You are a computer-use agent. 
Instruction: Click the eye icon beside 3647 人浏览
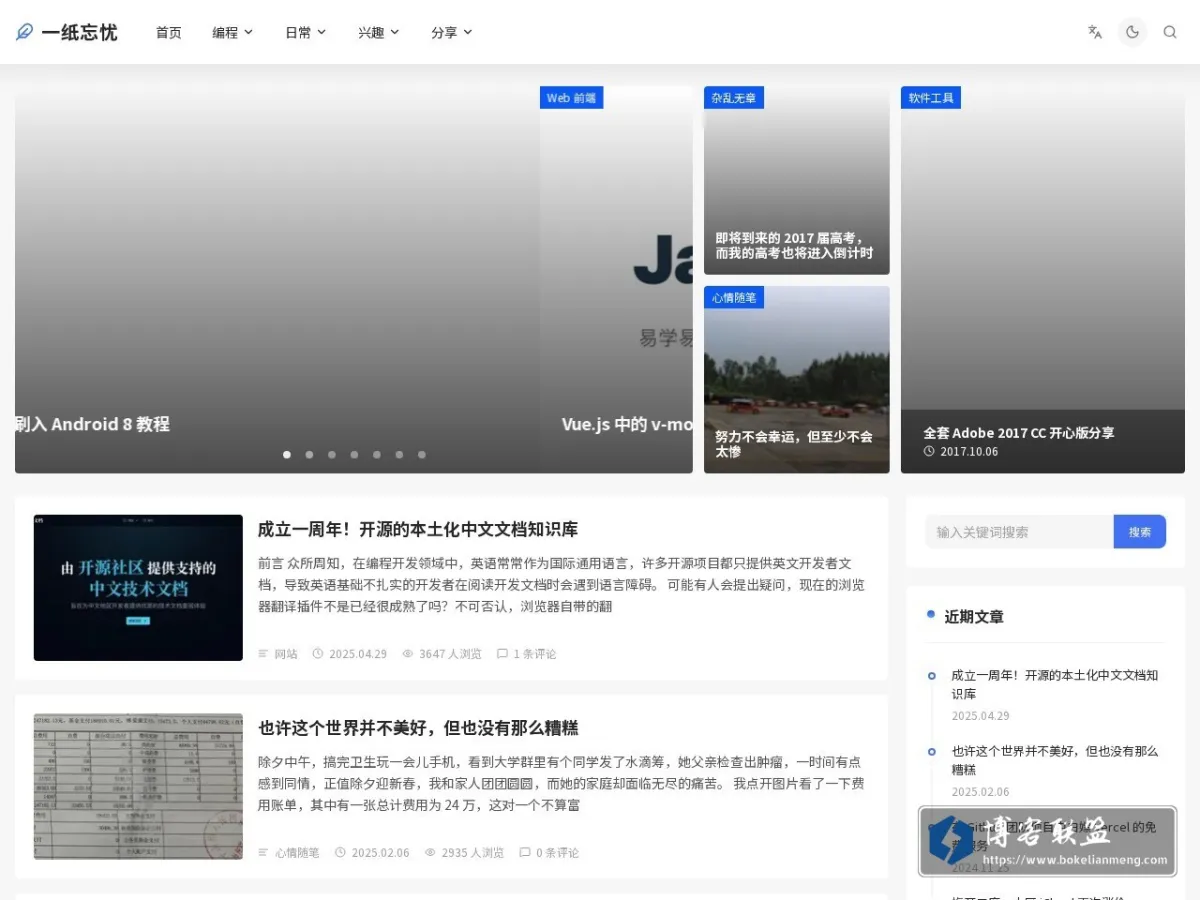point(408,654)
